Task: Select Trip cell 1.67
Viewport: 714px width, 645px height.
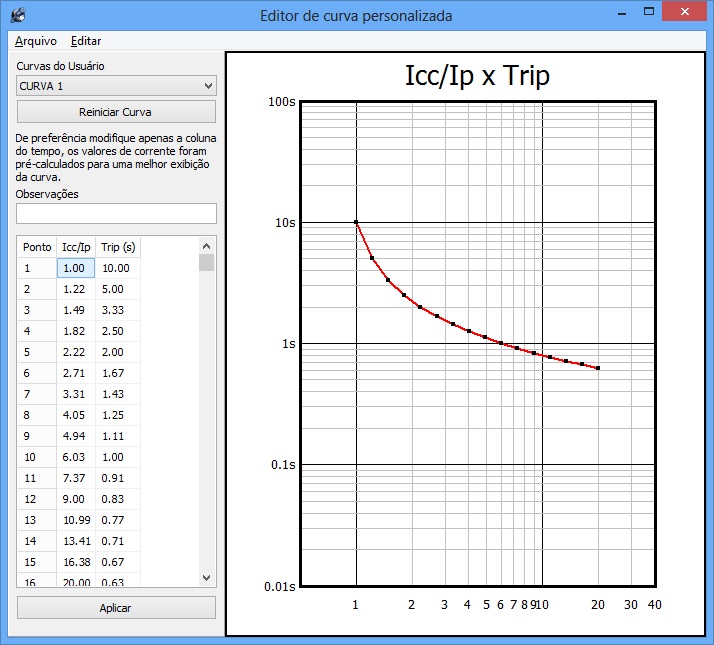Action: (x=118, y=373)
